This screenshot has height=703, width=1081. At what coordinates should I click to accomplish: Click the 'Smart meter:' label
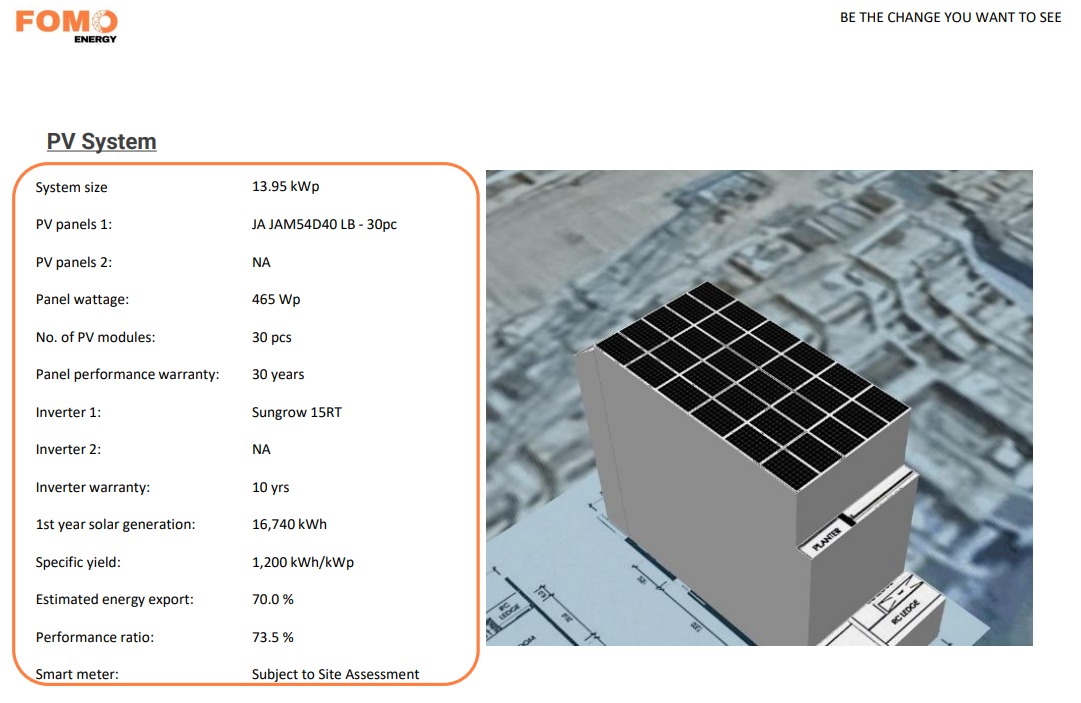point(77,675)
